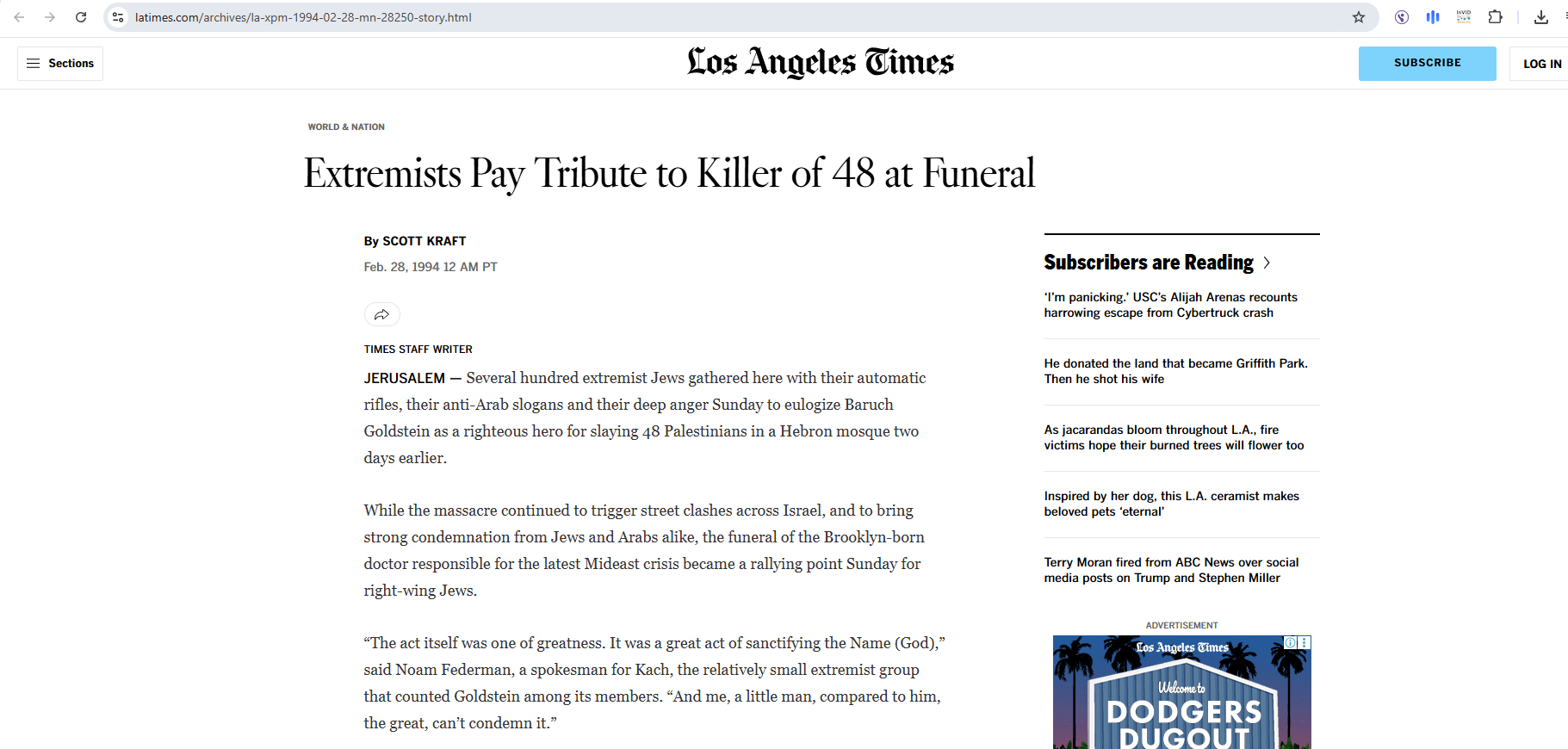The height and width of the screenshot is (749, 1568).
Task: Open the Sections menu
Action: 60,64
